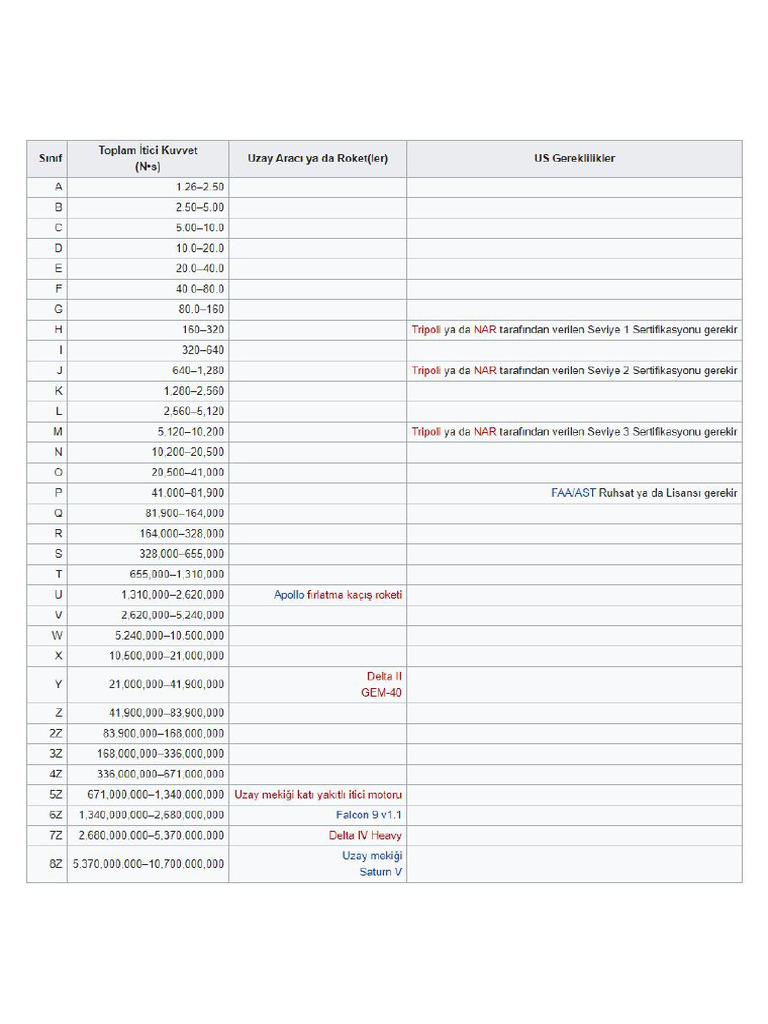Screen dimensions: 768x1024
Task: Click the class letter M cell
Action: 47,432
